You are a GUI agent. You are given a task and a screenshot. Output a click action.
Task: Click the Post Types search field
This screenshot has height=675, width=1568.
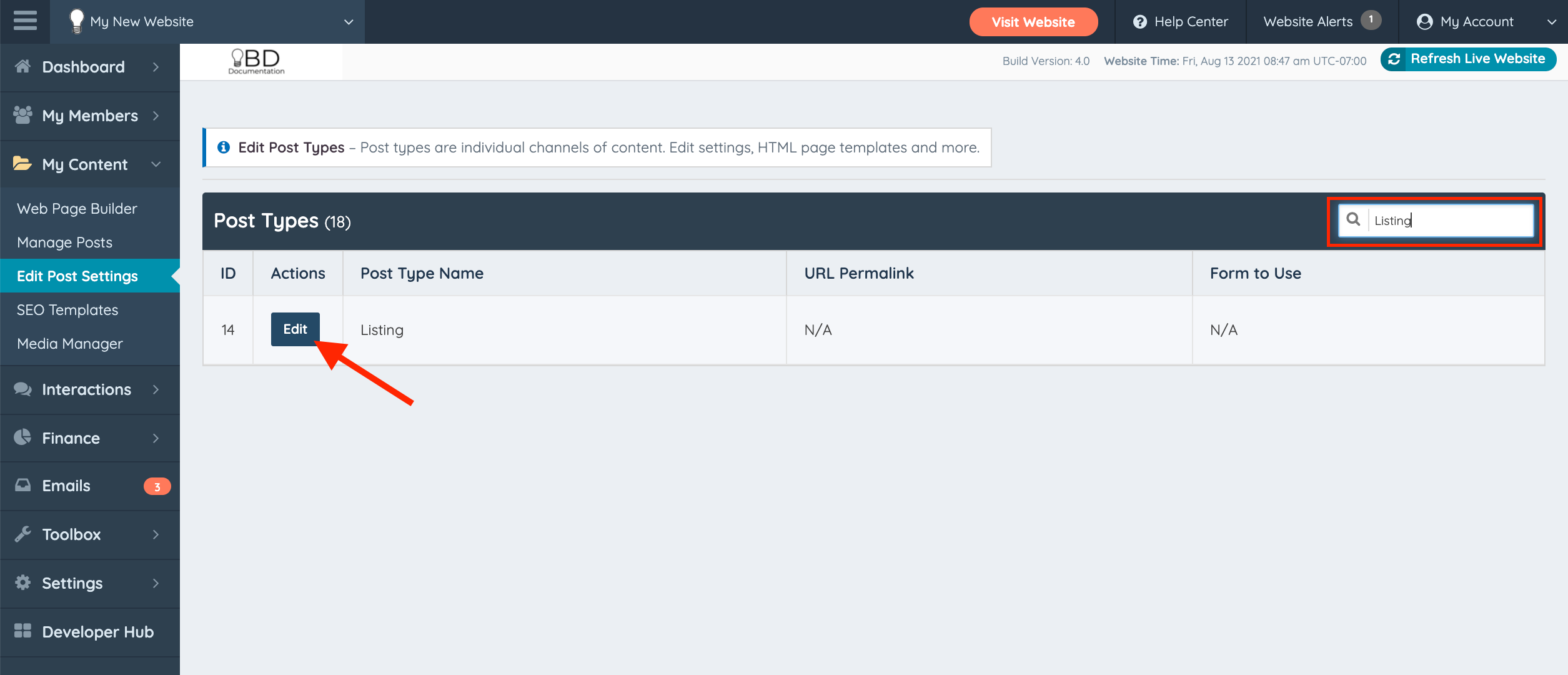point(1449,221)
